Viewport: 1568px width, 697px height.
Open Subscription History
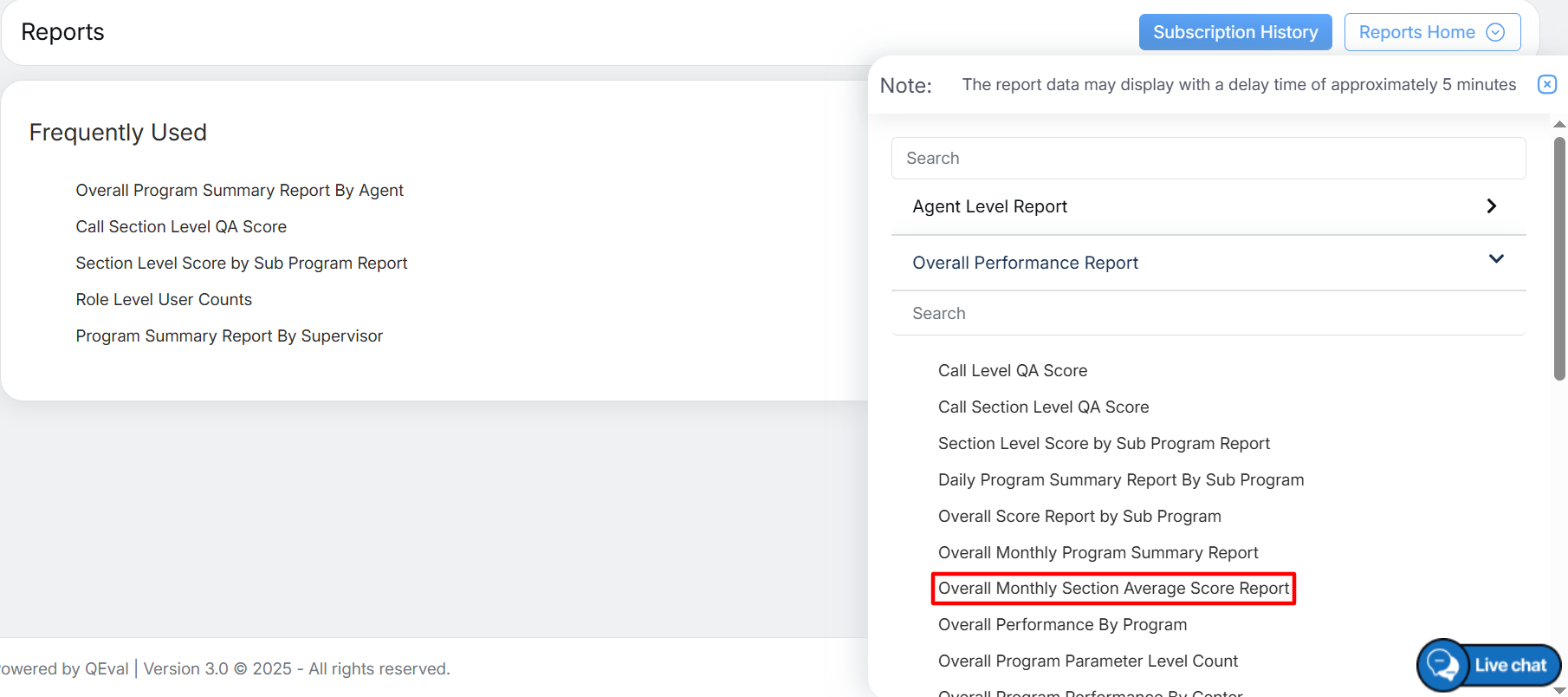[1234, 32]
